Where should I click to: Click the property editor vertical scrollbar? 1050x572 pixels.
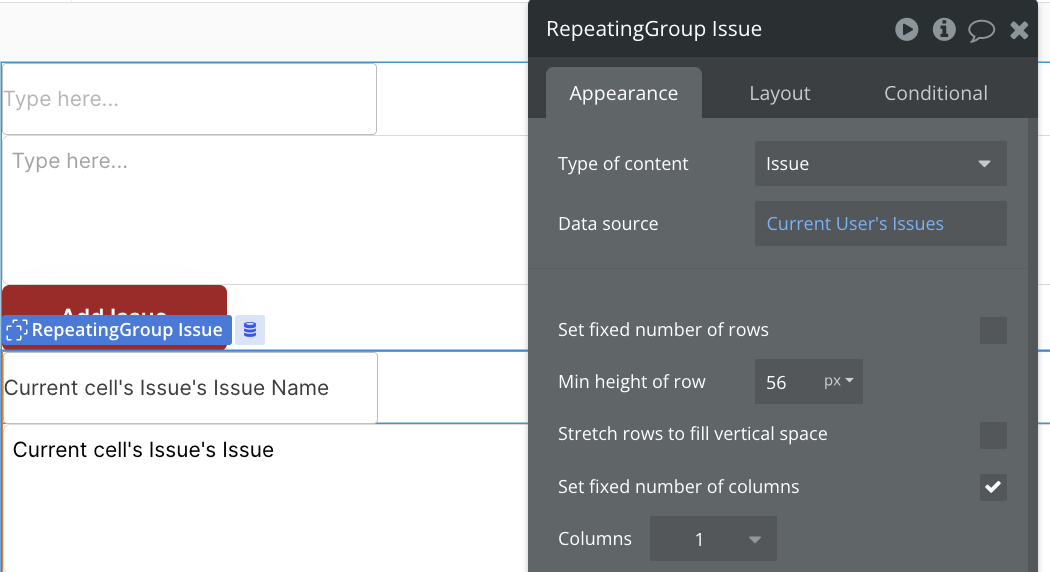1032,345
